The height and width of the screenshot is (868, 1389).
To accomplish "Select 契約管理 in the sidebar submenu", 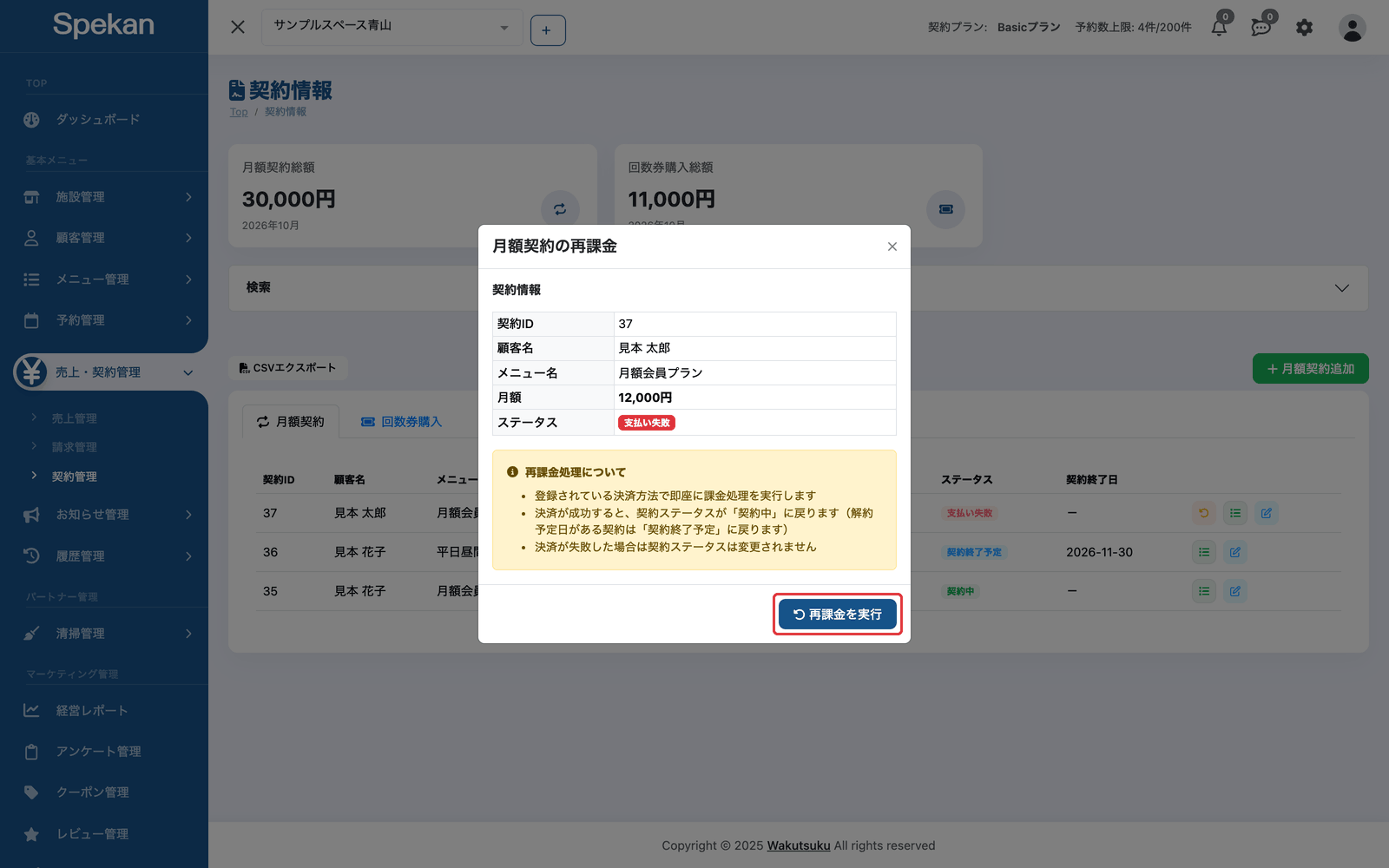I will click(x=75, y=477).
